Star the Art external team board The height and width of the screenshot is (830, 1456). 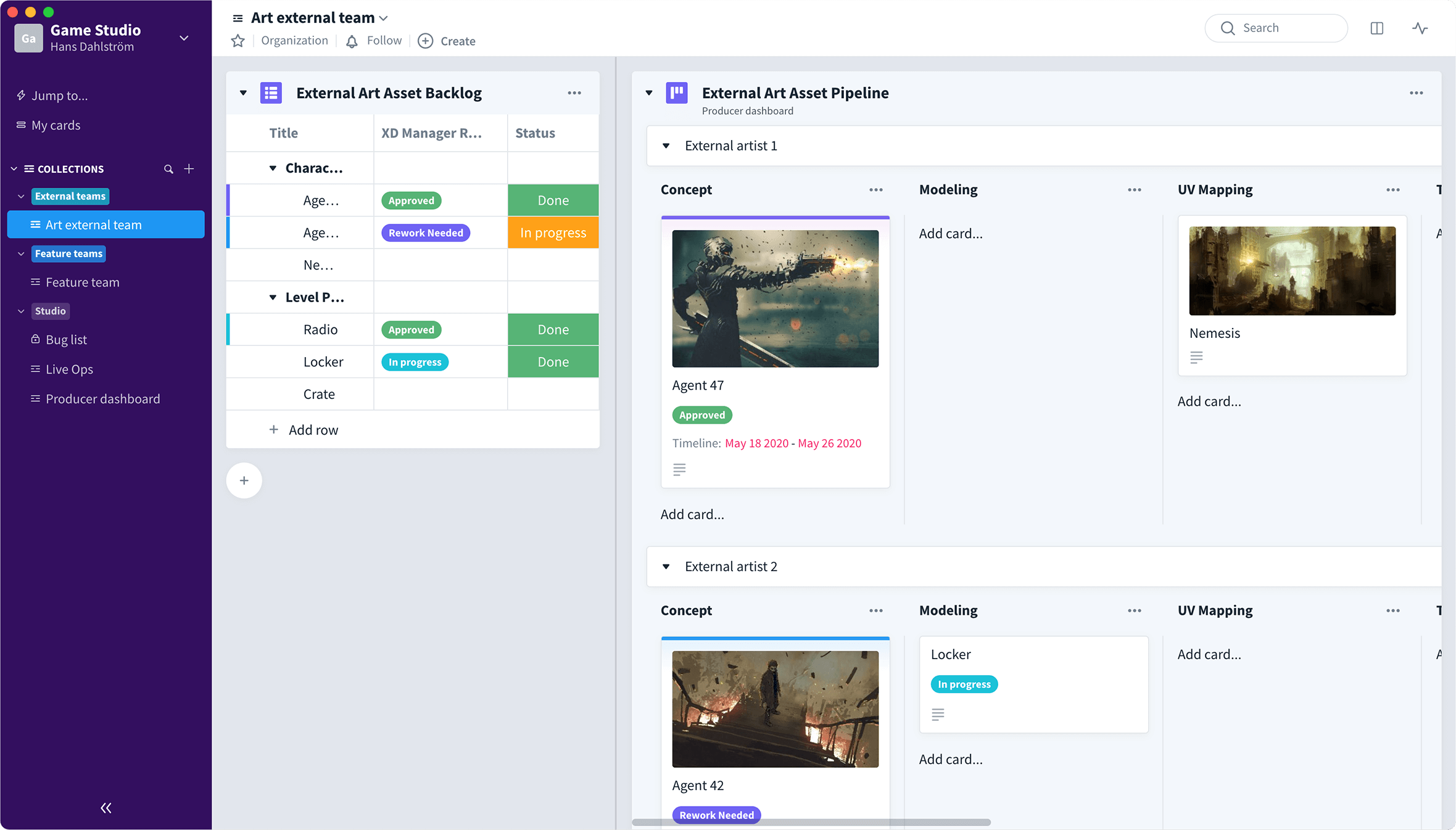[238, 41]
